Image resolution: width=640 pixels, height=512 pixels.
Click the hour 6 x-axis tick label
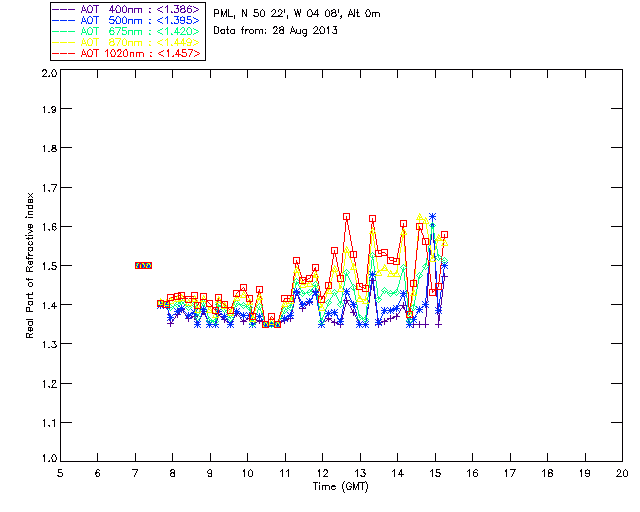coord(98,473)
